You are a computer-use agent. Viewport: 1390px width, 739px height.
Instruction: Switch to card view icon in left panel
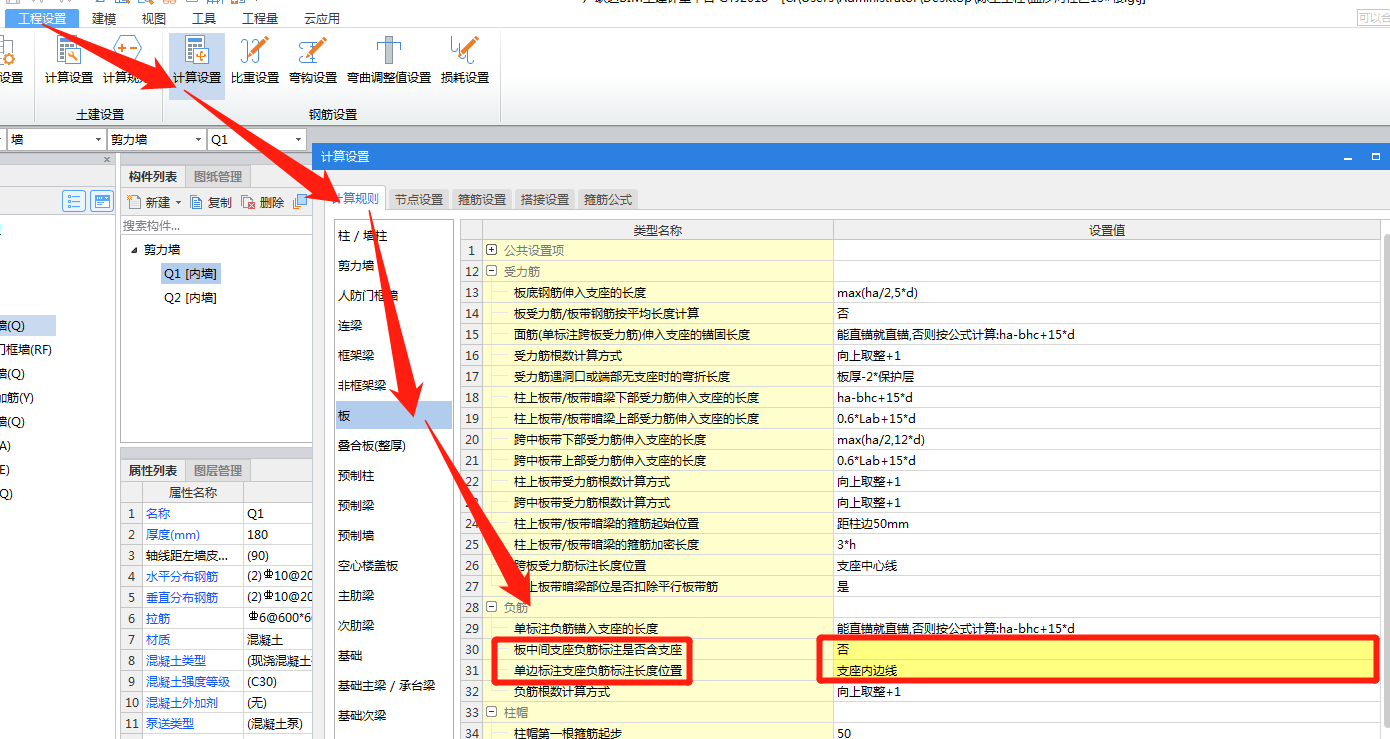(x=102, y=201)
